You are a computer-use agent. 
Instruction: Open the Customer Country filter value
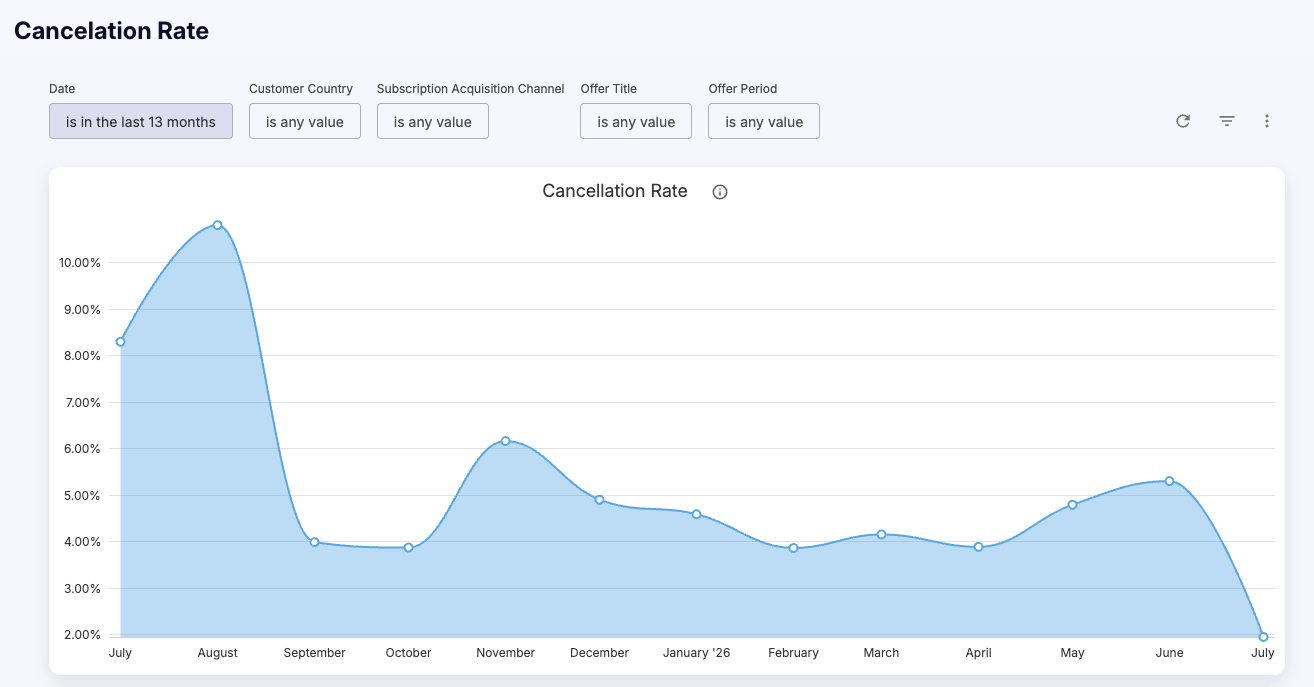(305, 121)
